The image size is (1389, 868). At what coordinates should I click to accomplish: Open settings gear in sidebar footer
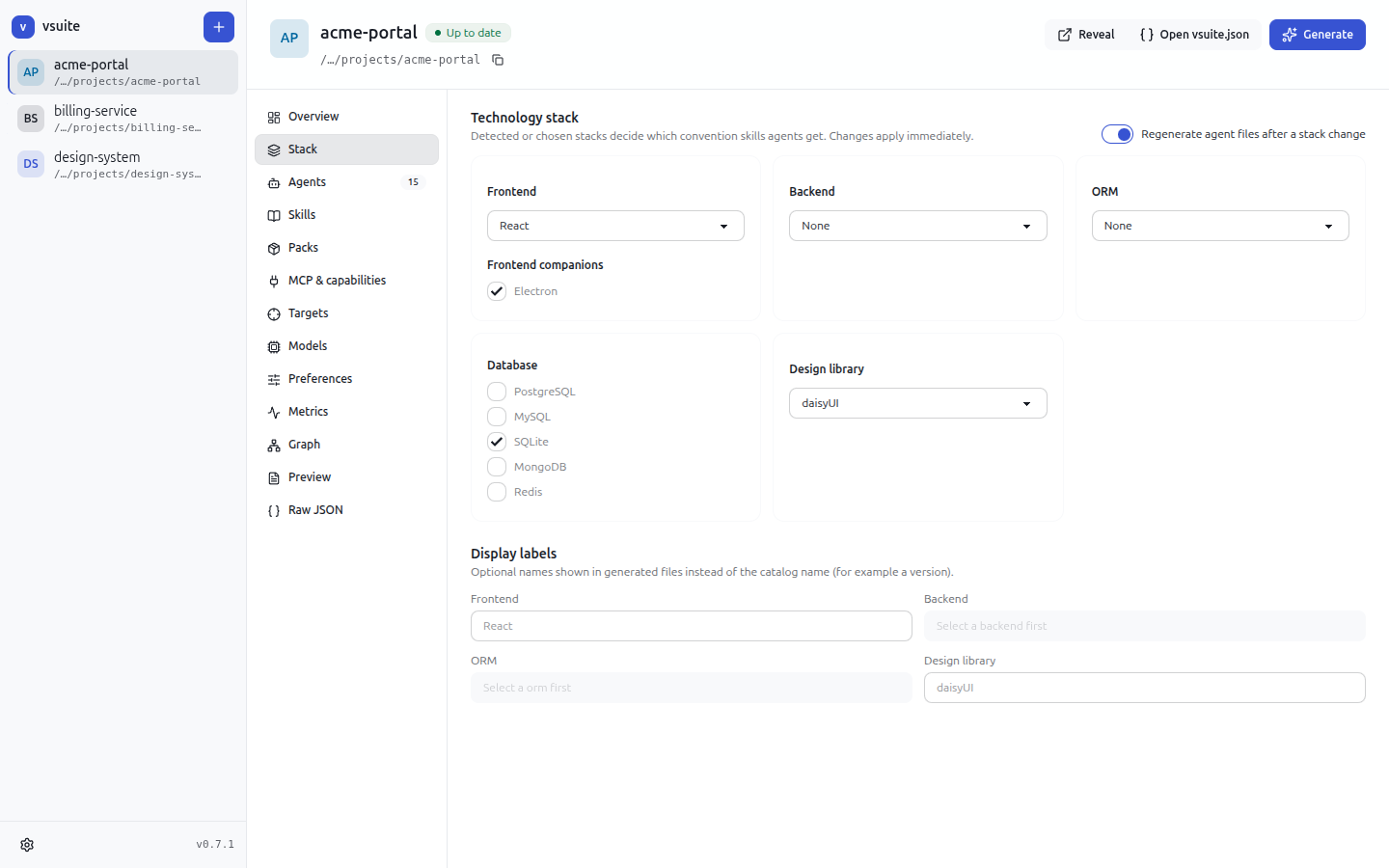(x=27, y=845)
